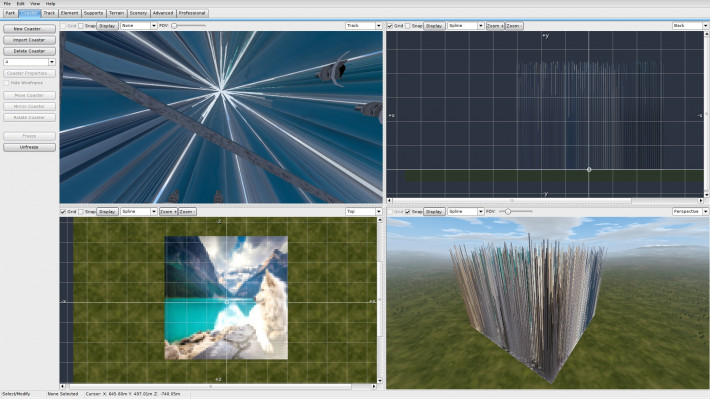The width and height of the screenshot is (710, 399).
Task: Click the Coaster Properties button
Action: point(29,73)
